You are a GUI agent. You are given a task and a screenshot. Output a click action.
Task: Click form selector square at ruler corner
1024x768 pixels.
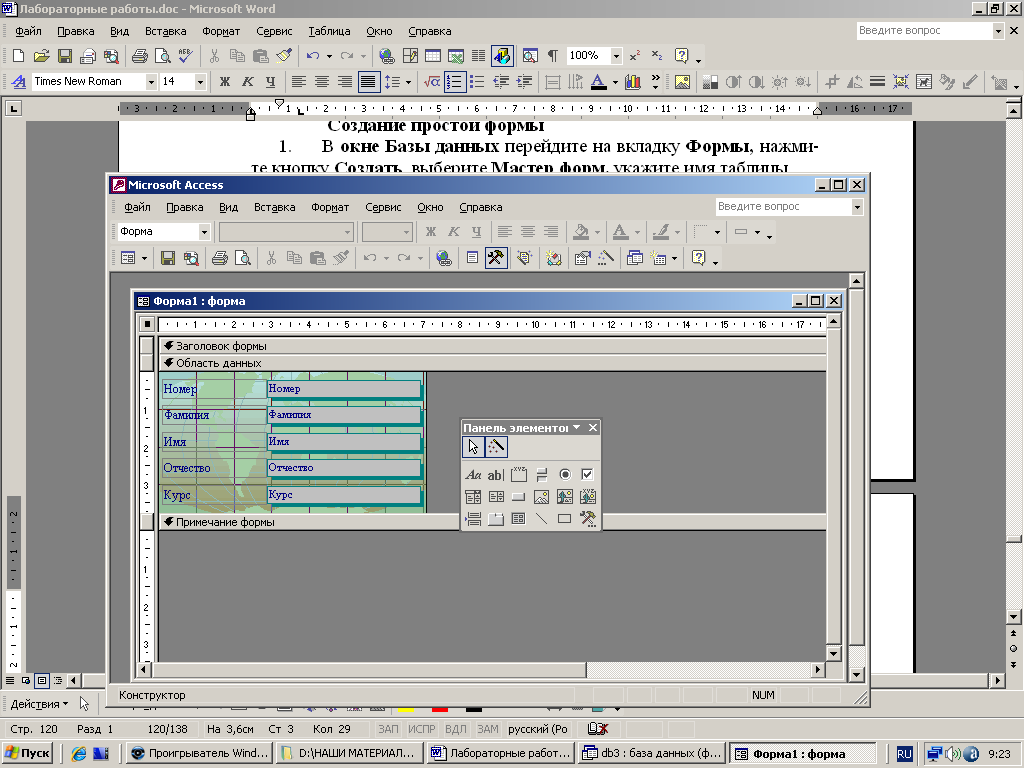pyautogui.click(x=147, y=324)
